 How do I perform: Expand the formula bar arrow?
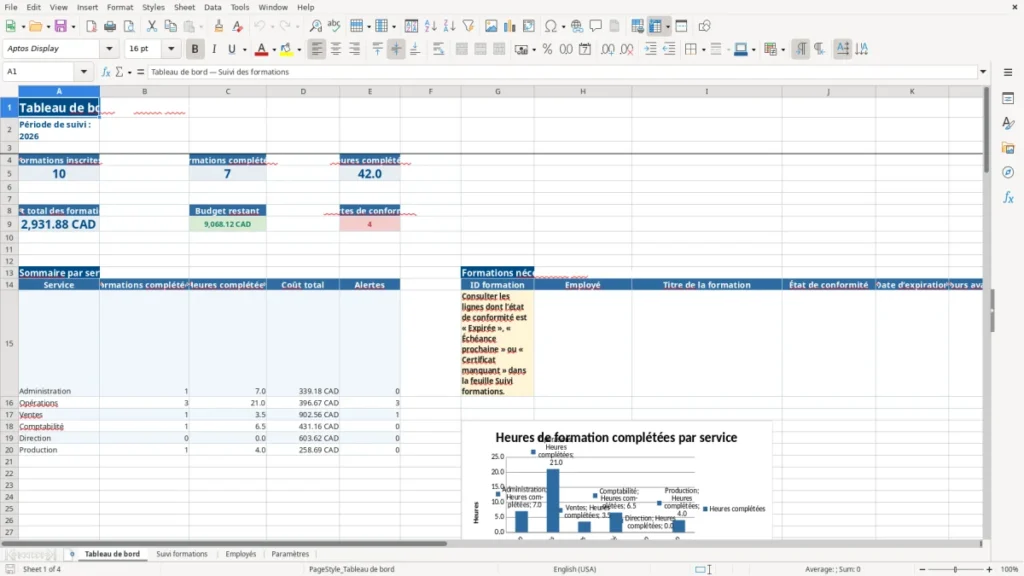click(983, 72)
